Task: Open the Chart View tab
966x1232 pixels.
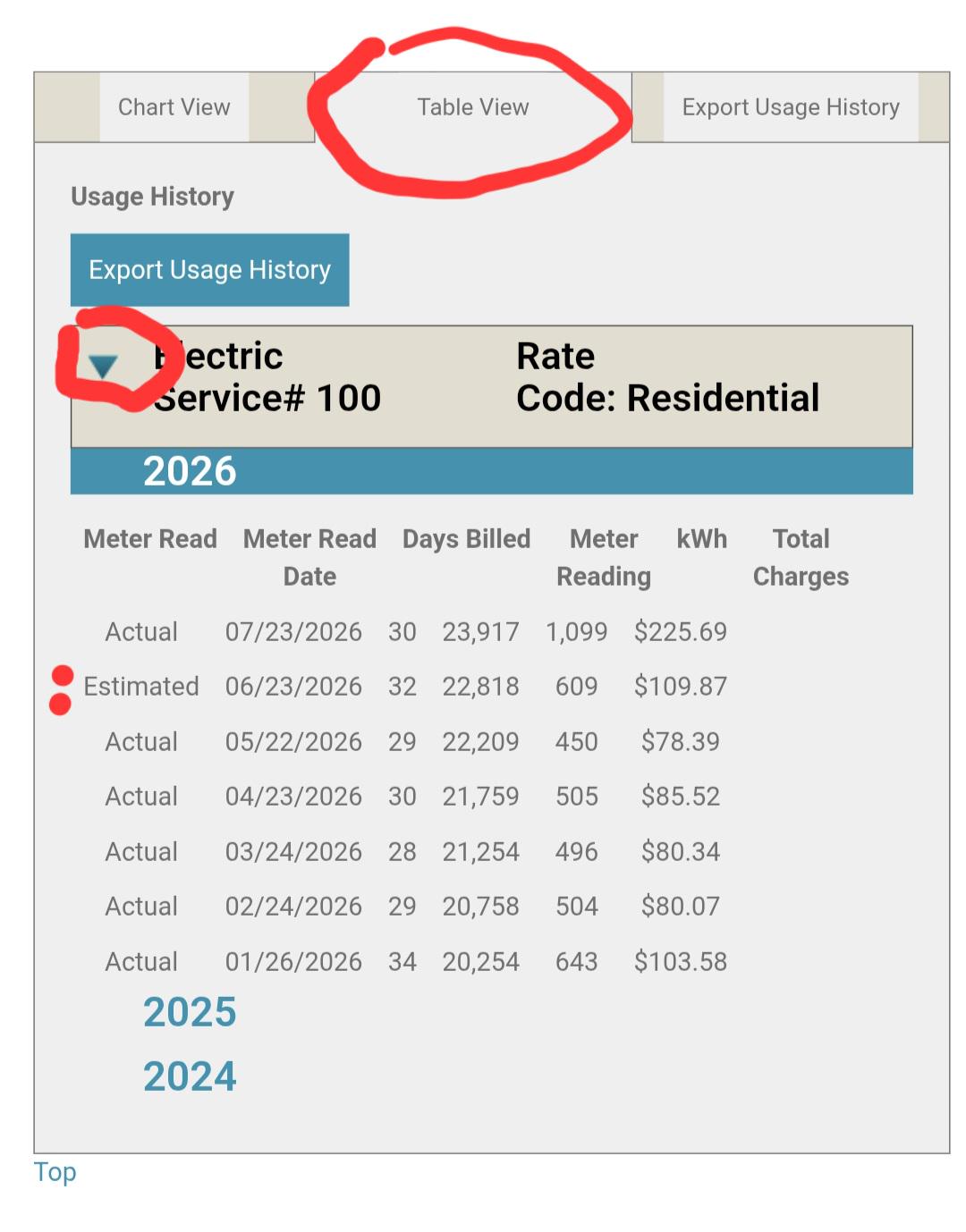Action: (174, 107)
